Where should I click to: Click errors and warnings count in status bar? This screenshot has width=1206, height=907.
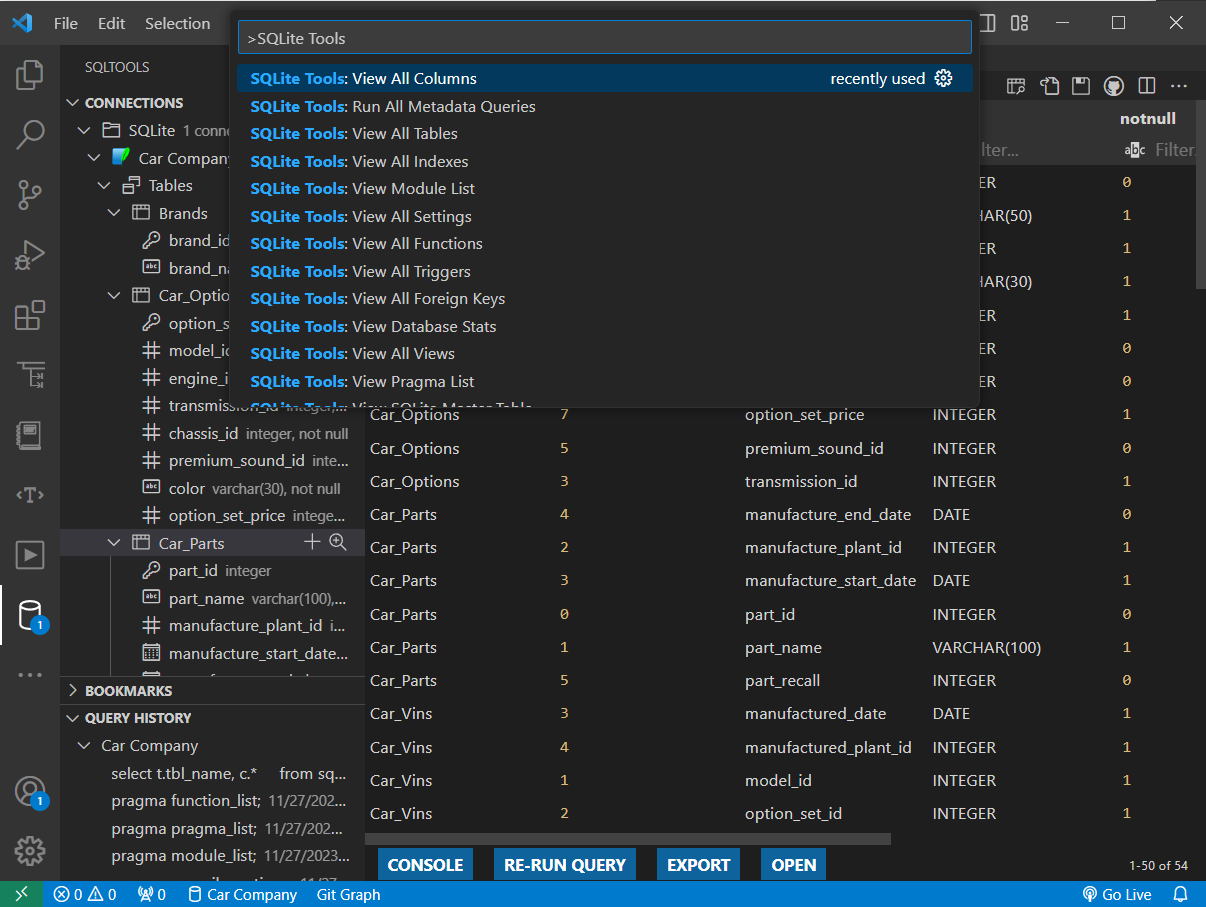click(85, 894)
